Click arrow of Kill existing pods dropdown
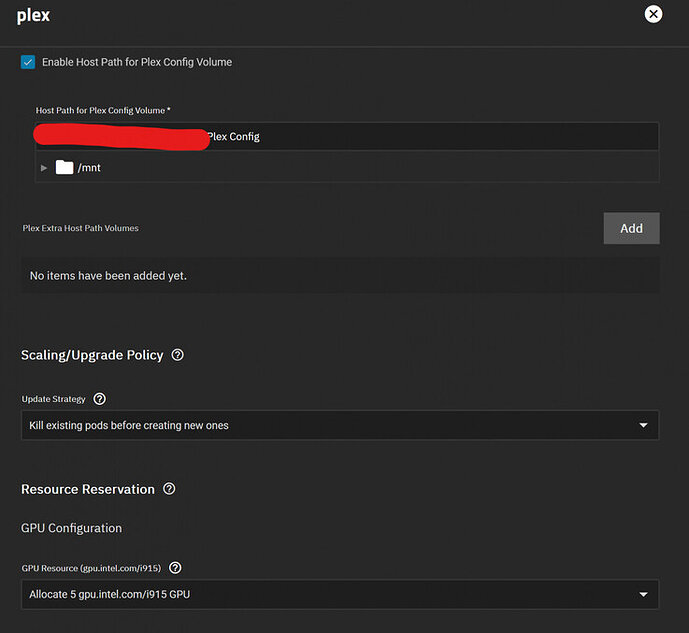 click(643, 425)
